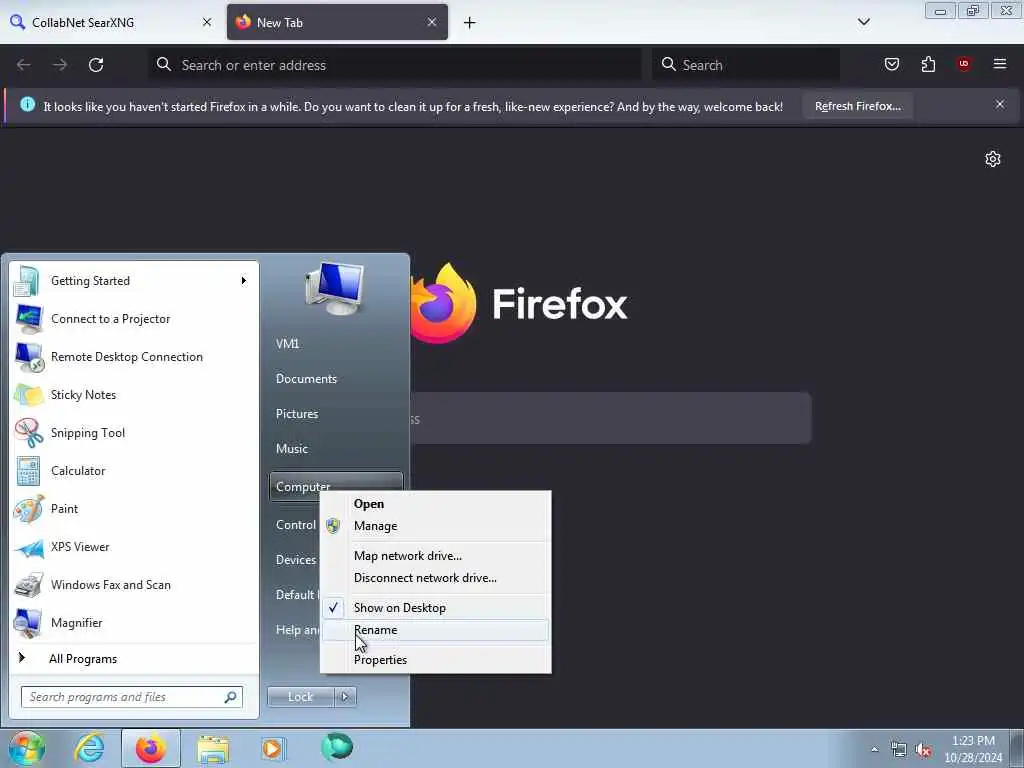Click the Windows Start orb
This screenshot has width=1024, height=768.
[x=26, y=748]
